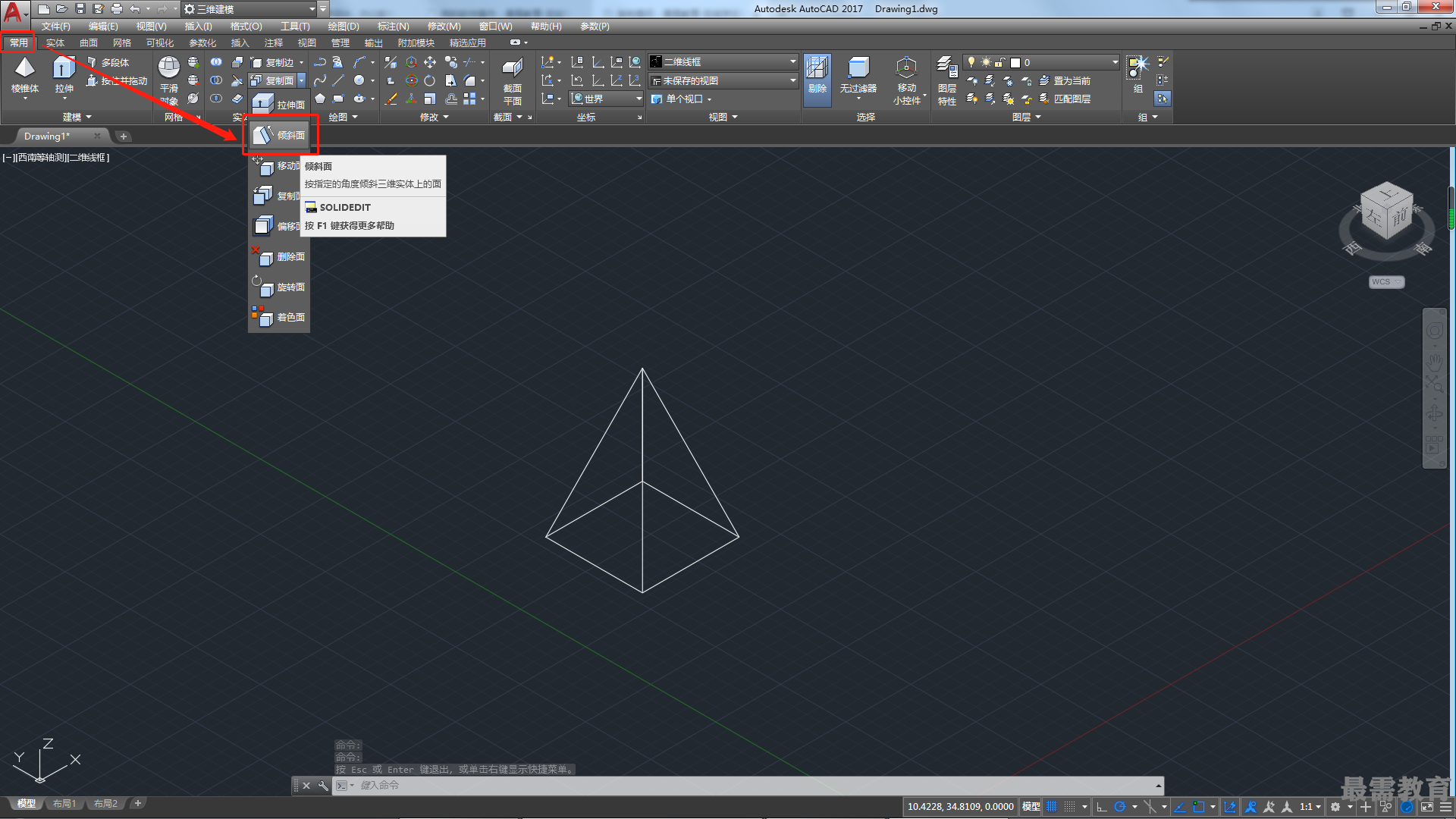Open the 1:1 annotation scale dropdown
Viewport: 1456px width, 819px height.
pyautogui.click(x=1310, y=807)
